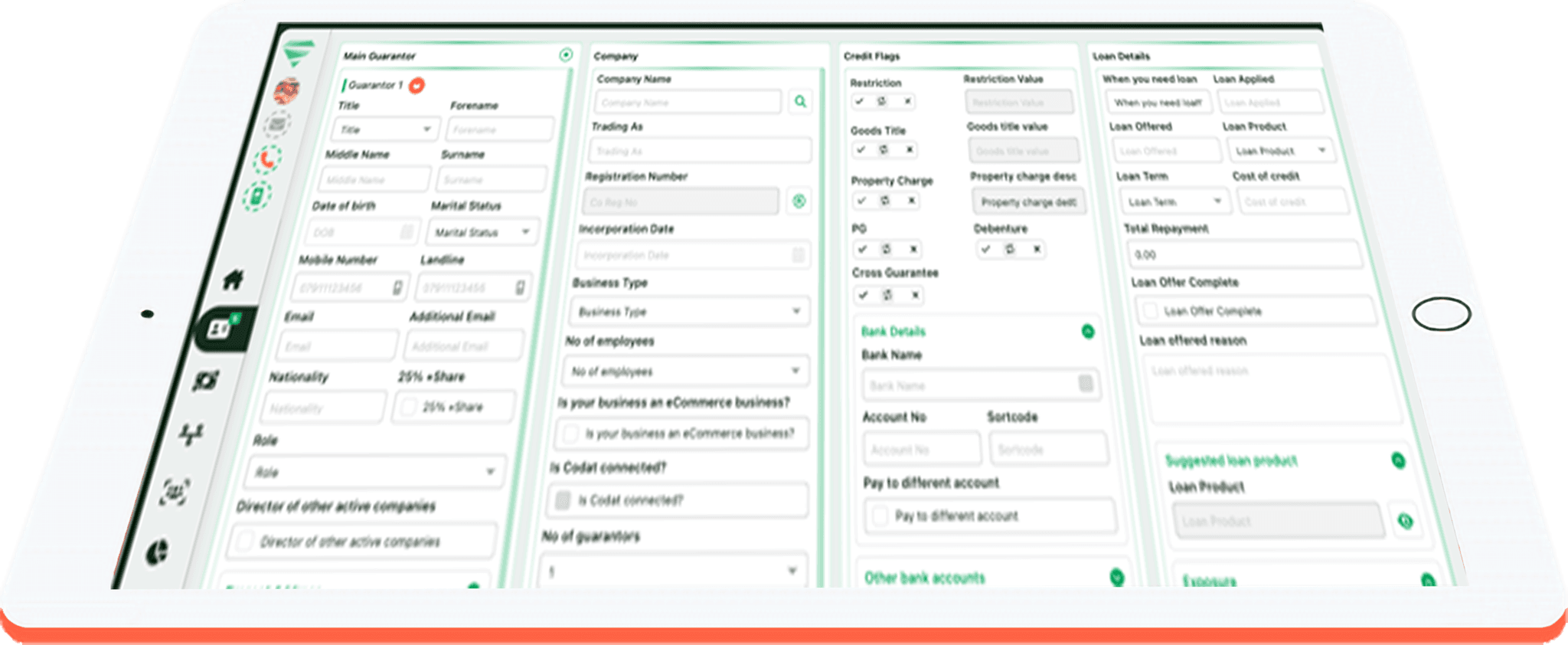
Task: Open the Marital Status dropdown
Action: coord(482,232)
